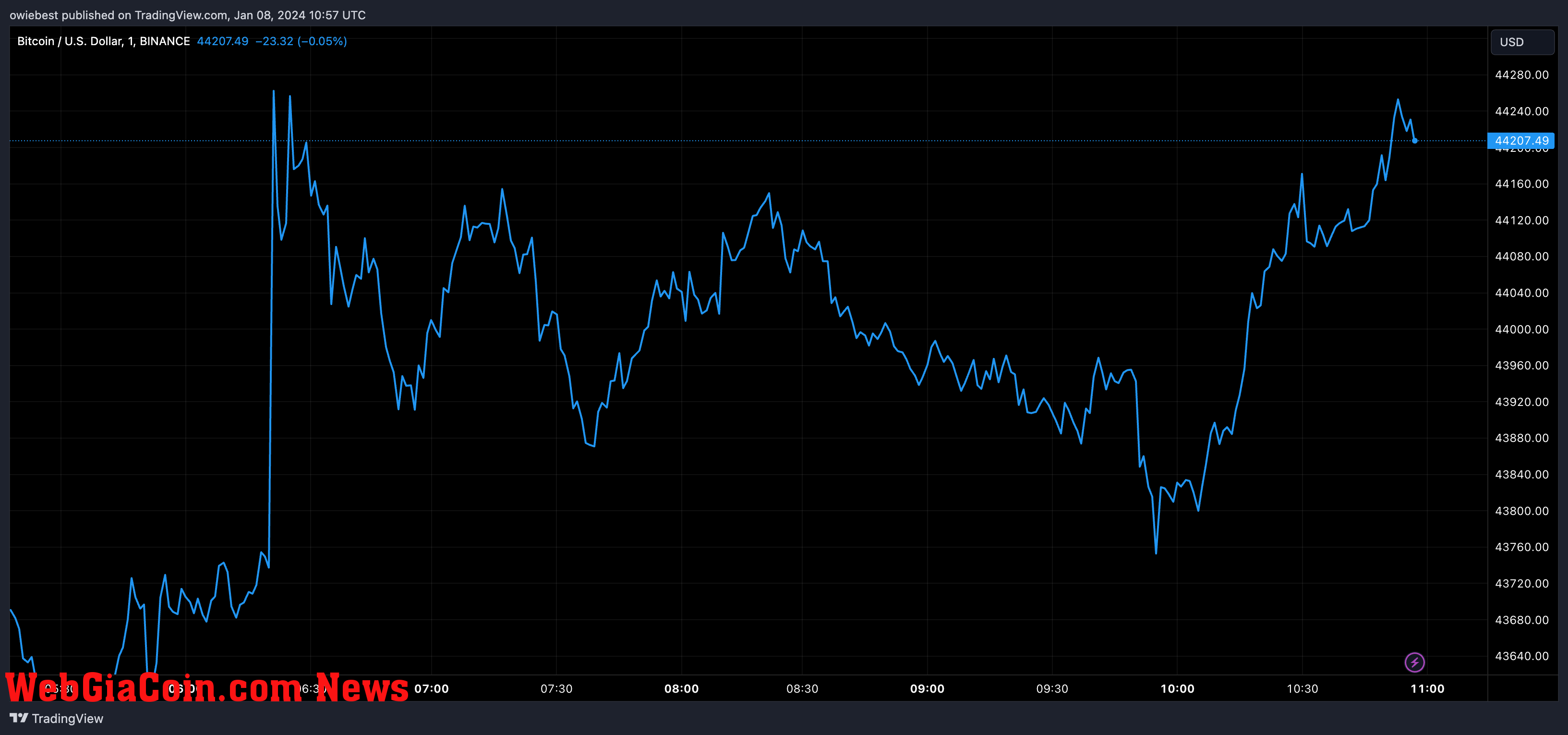Click the 44080.00 price axis label

(1522, 257)
